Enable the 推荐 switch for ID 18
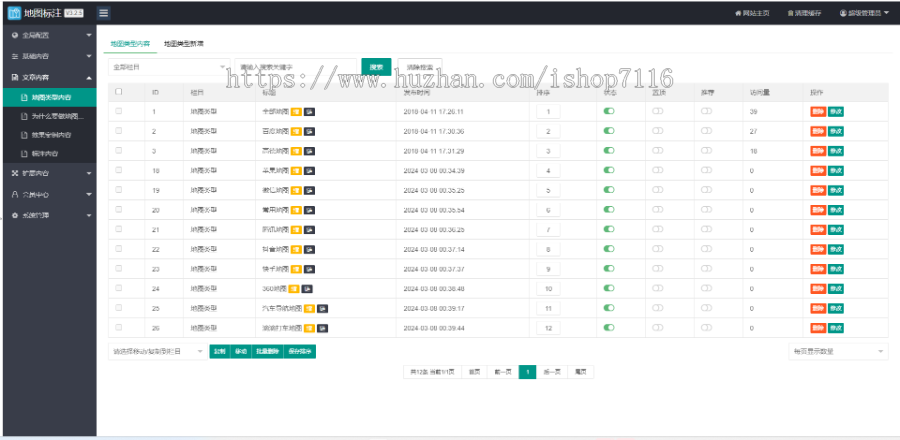This screenshot has width=900, height=440. tap(707, 170)
